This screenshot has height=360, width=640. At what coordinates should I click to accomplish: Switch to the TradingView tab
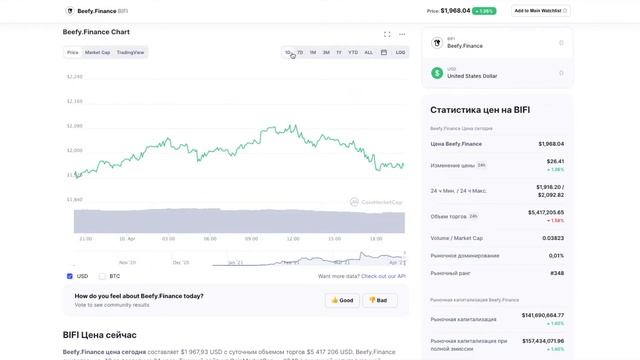tap(130, 52)
